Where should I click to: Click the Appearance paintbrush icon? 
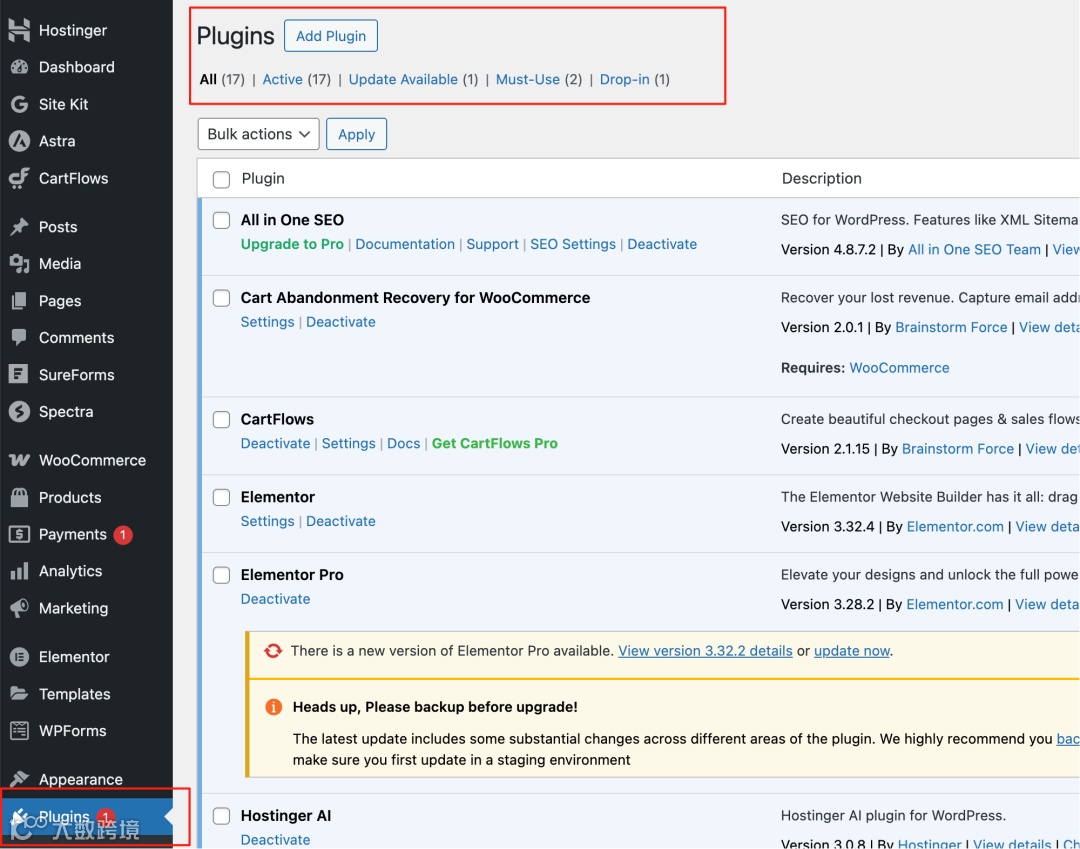(x=19, y=779)
